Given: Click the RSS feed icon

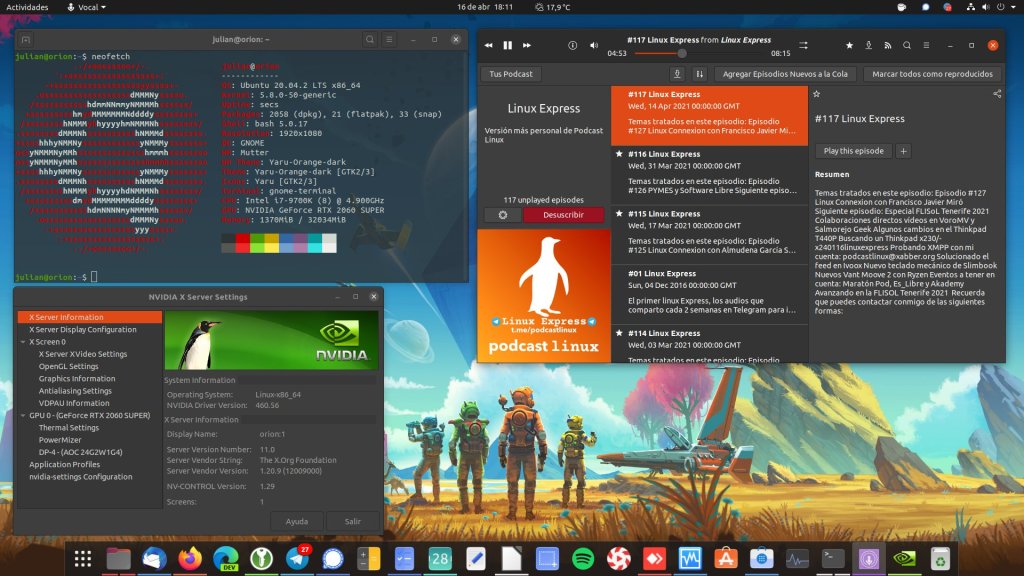Looking at the screenshot, I should point(888,45).
